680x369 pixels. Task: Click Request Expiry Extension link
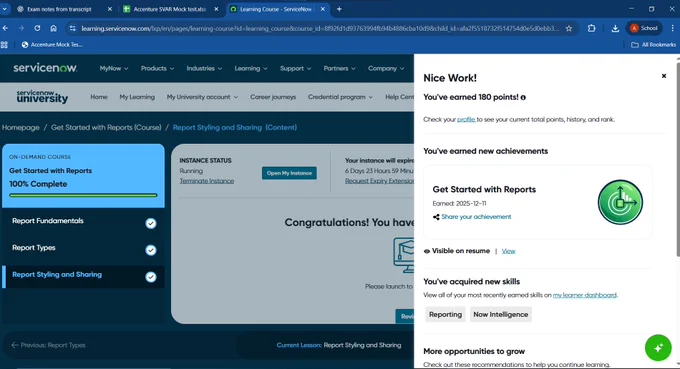pos(379,181)
